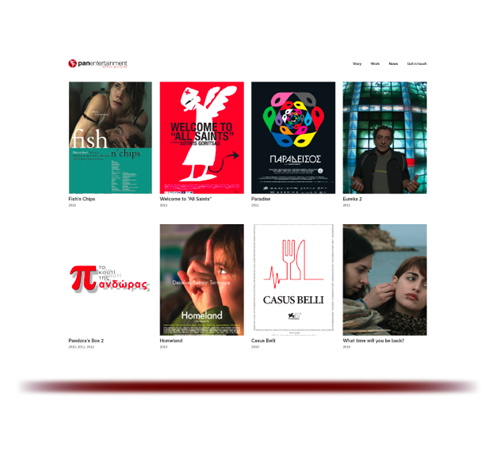Click the Welcome to "All Saints" title link

(186, 199)
